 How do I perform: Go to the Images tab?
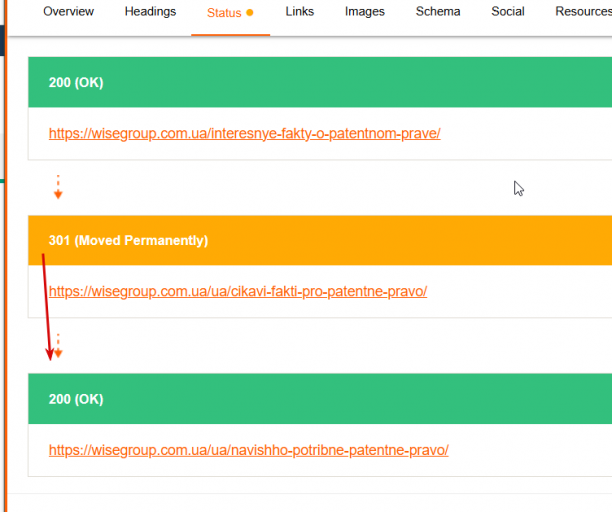point(365,12)
